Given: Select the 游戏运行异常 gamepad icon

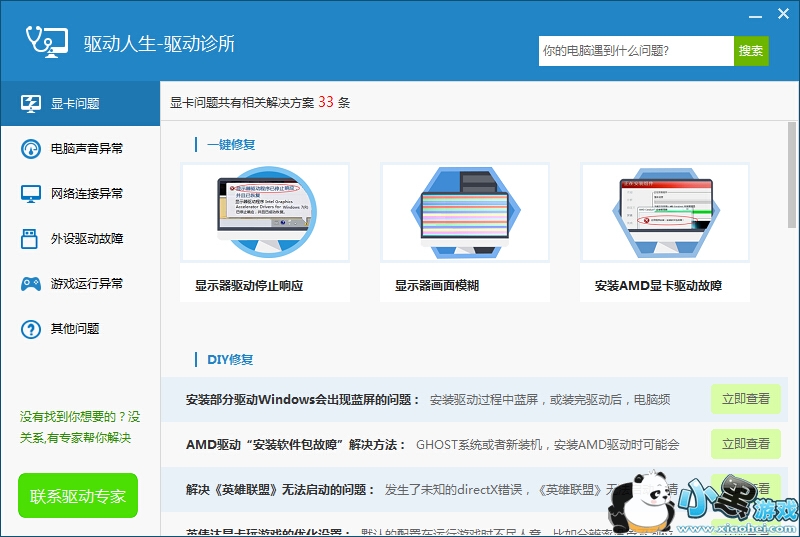Looking at the screenshot, I should click(x=31, y=284).
